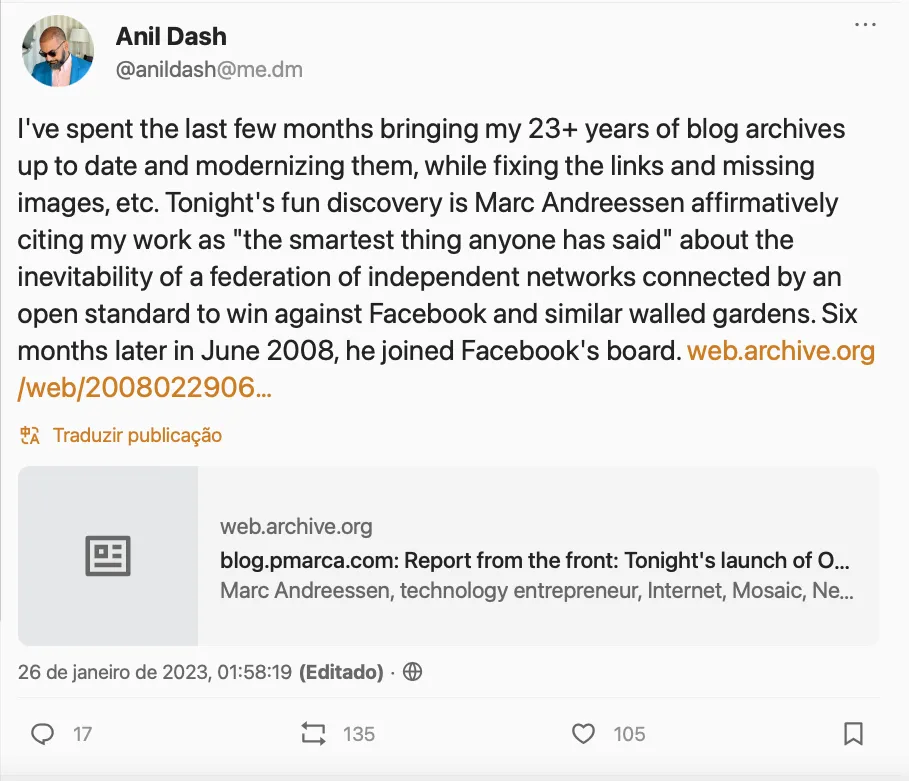Bookmark this post with the bookmark icon
Image resolution: width=909 pixels, height=781 pixels.
853,734
